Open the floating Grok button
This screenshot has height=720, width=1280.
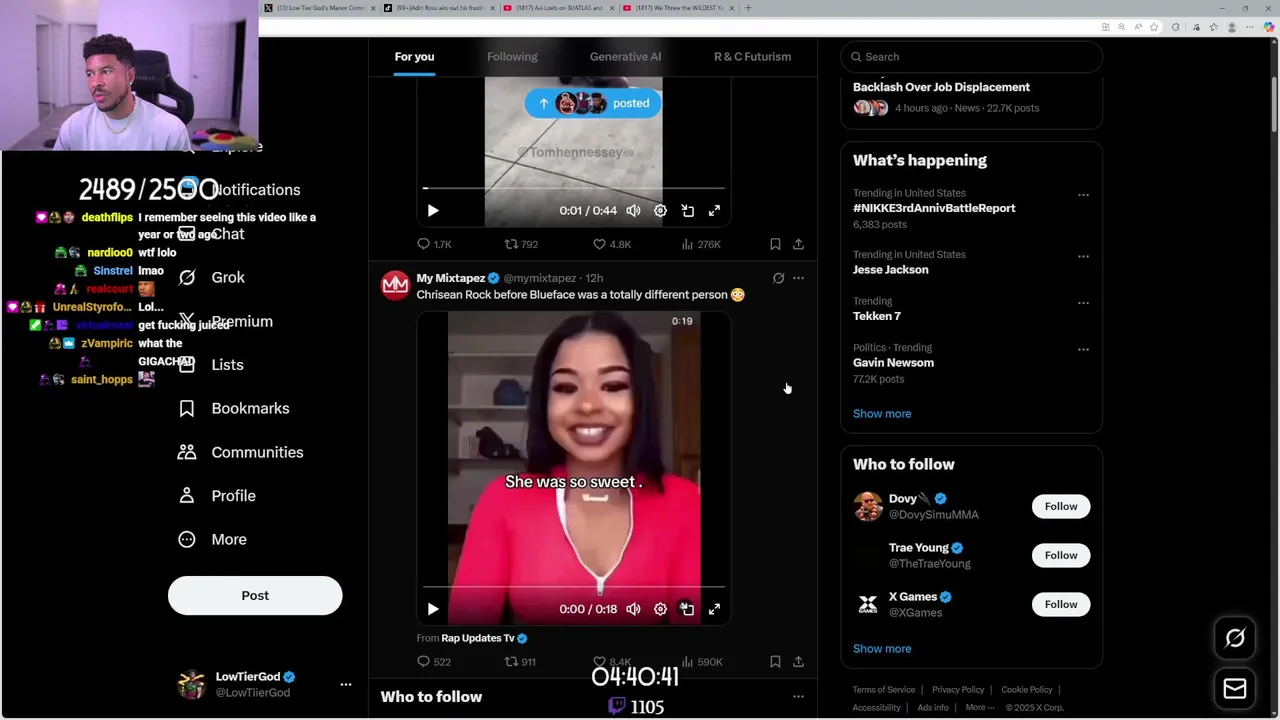coord(1235,638)
